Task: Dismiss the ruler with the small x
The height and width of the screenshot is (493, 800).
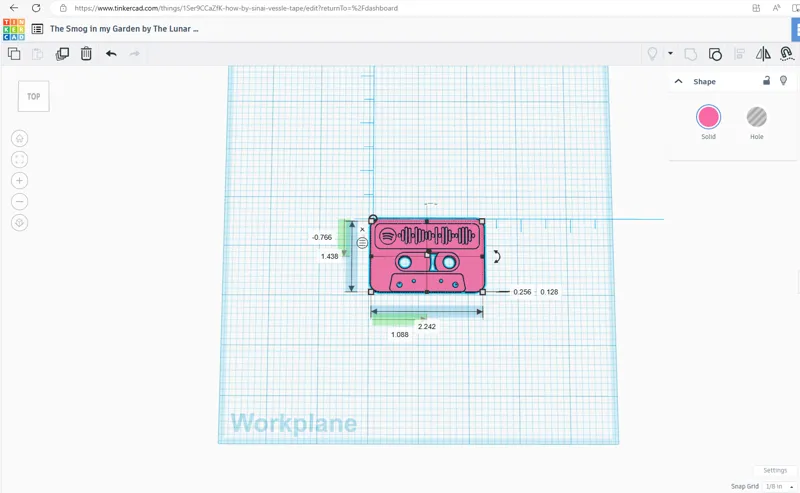Action: coord(362,230)
